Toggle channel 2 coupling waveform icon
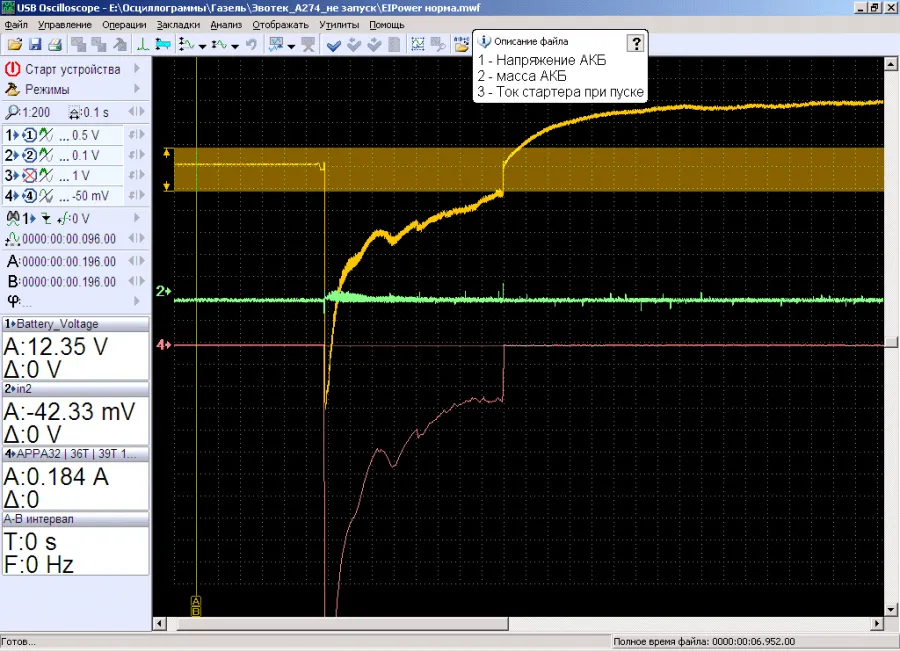The height and width of the screenshot is (652, 900). [x=46, y=156]
